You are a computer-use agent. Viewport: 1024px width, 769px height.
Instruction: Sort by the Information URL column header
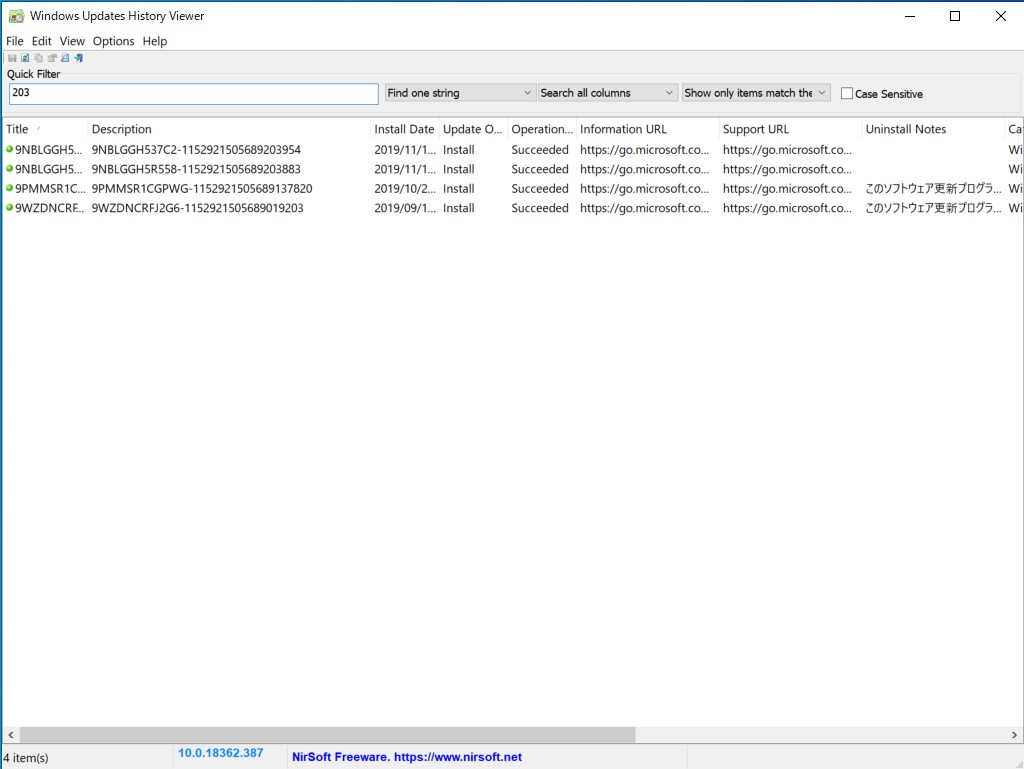click(648, 129)
